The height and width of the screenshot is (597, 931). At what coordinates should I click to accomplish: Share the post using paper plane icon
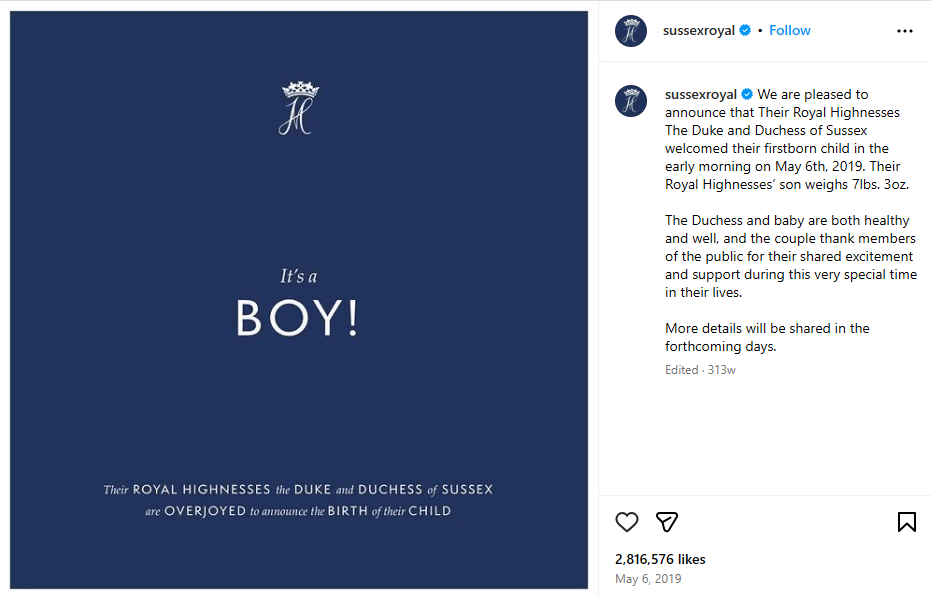click(667, 522)
